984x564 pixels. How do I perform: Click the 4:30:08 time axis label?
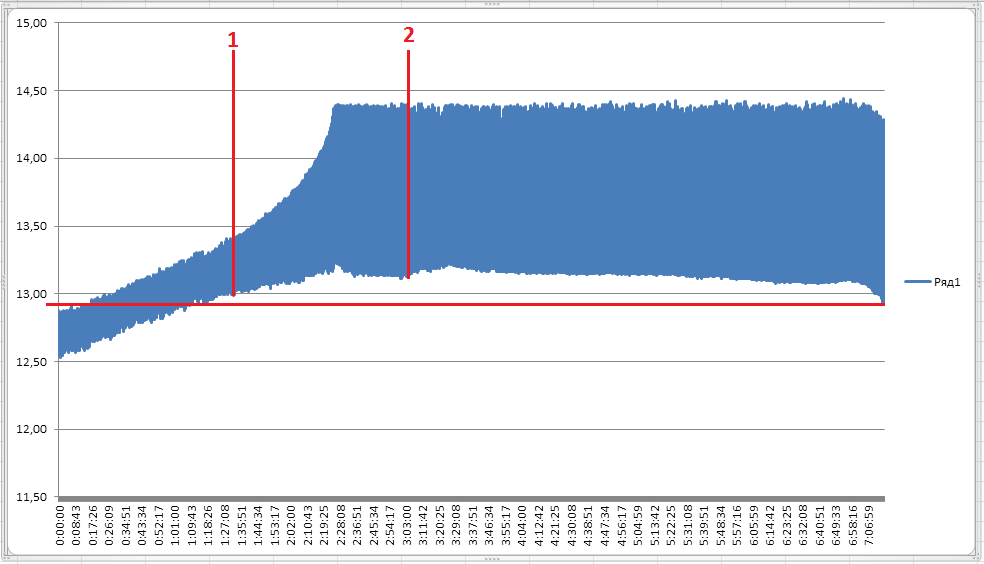coord(571,525)
